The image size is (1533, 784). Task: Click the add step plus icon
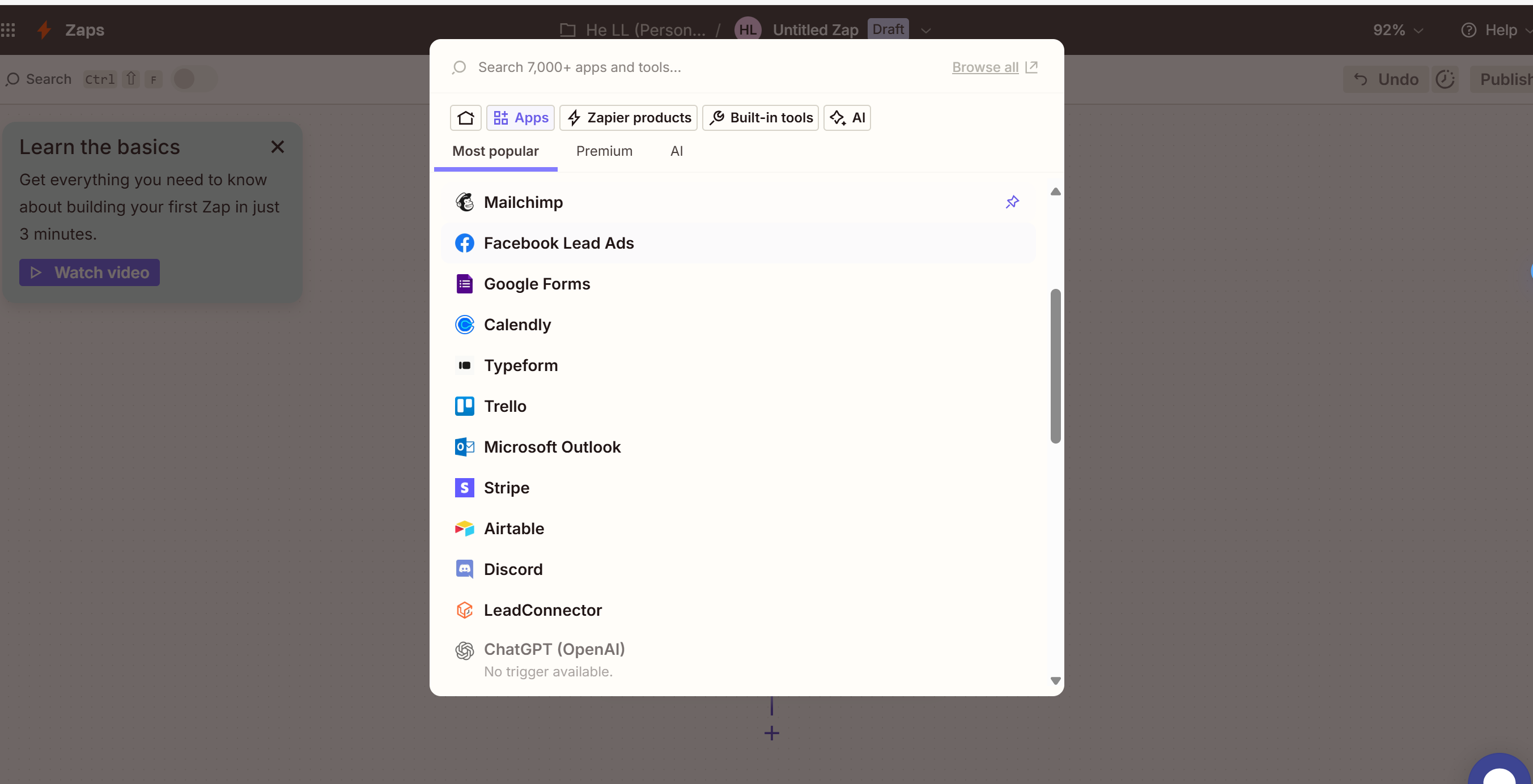[771, 733]
